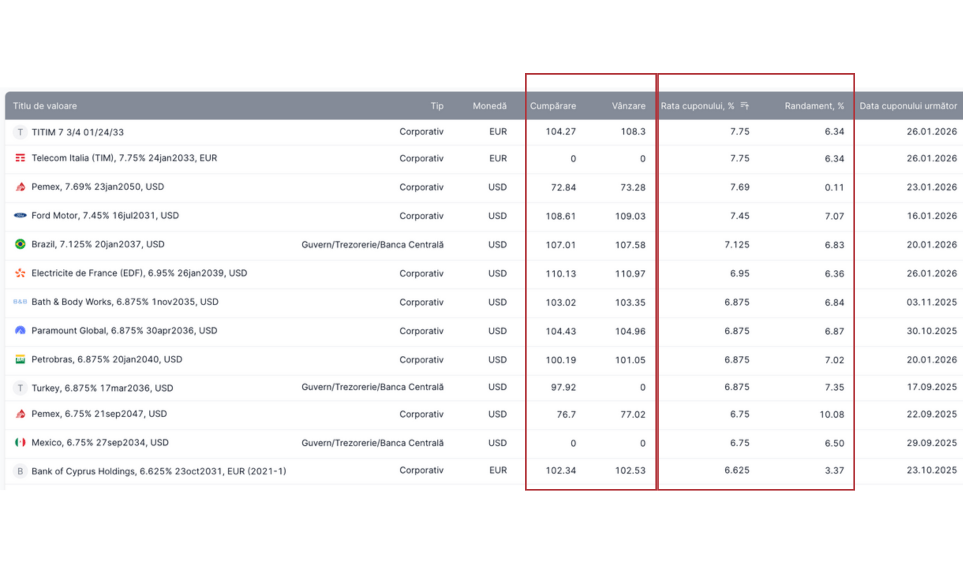Click the Mexico flag icon
The image size is (963, 578).
(20, 442)
